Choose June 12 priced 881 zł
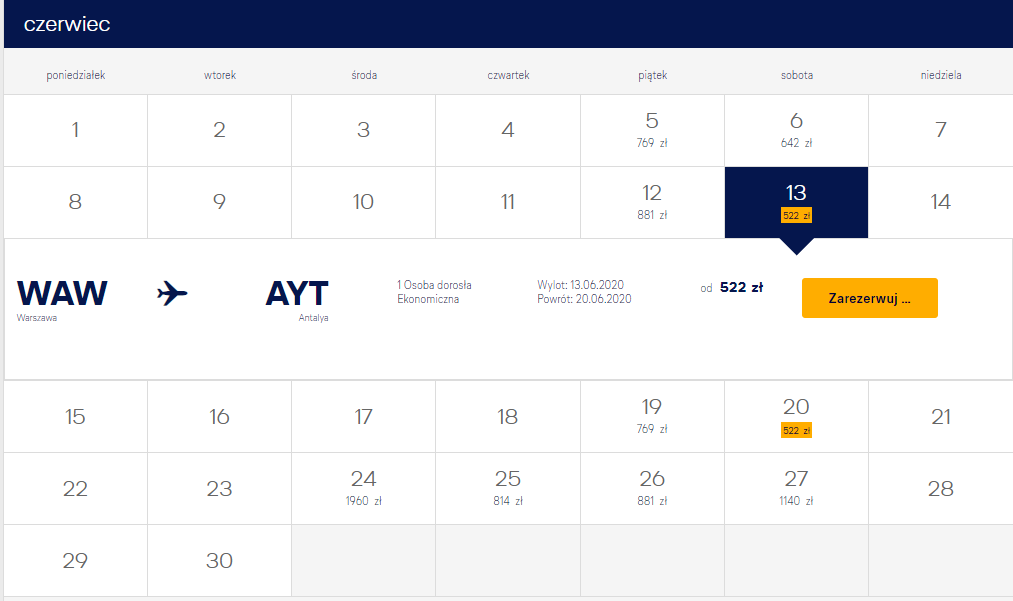 tap(652, 202)
